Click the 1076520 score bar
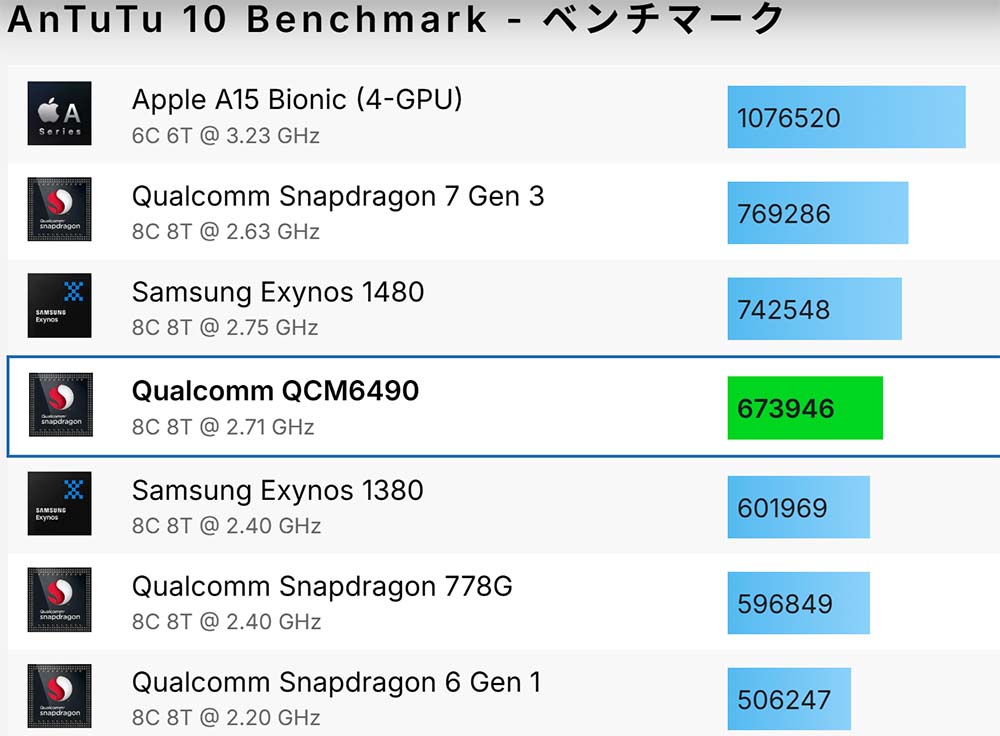Image resolution: width=1000 pixels, height=736 pixels. [846, 117]
